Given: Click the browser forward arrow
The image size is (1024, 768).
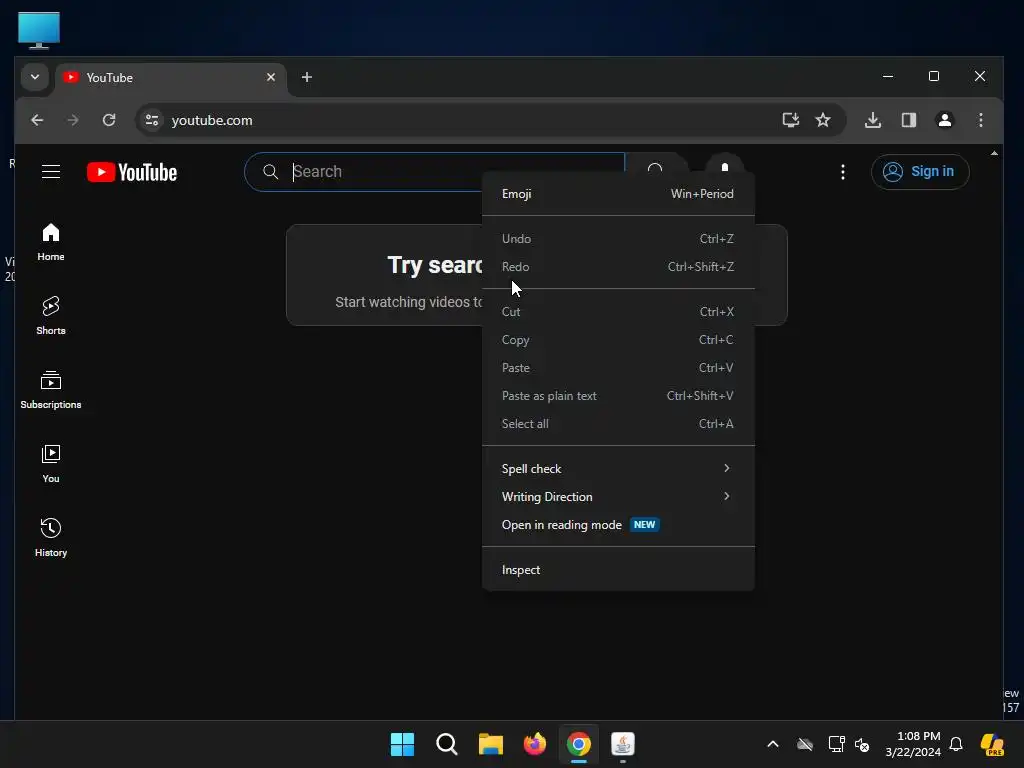Looking at the screenshot, I should pos(73,120).
